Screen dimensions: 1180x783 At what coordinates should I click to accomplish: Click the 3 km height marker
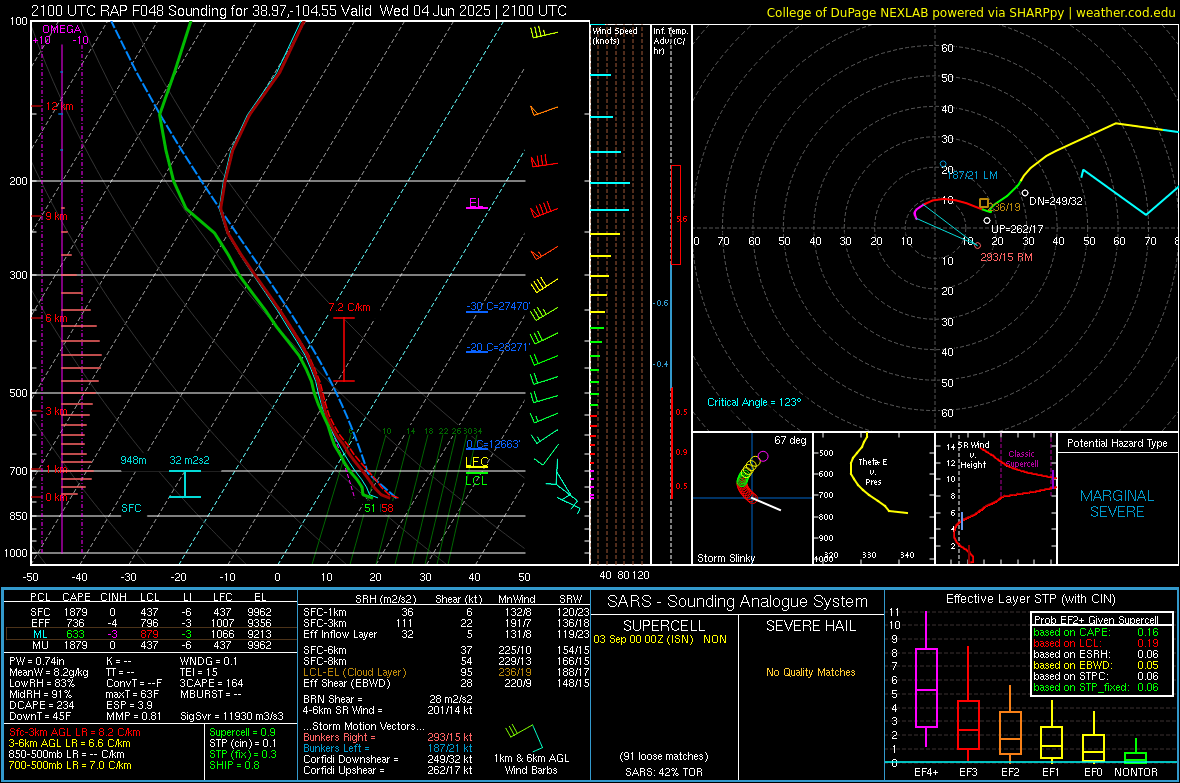(x=56, y=411)
